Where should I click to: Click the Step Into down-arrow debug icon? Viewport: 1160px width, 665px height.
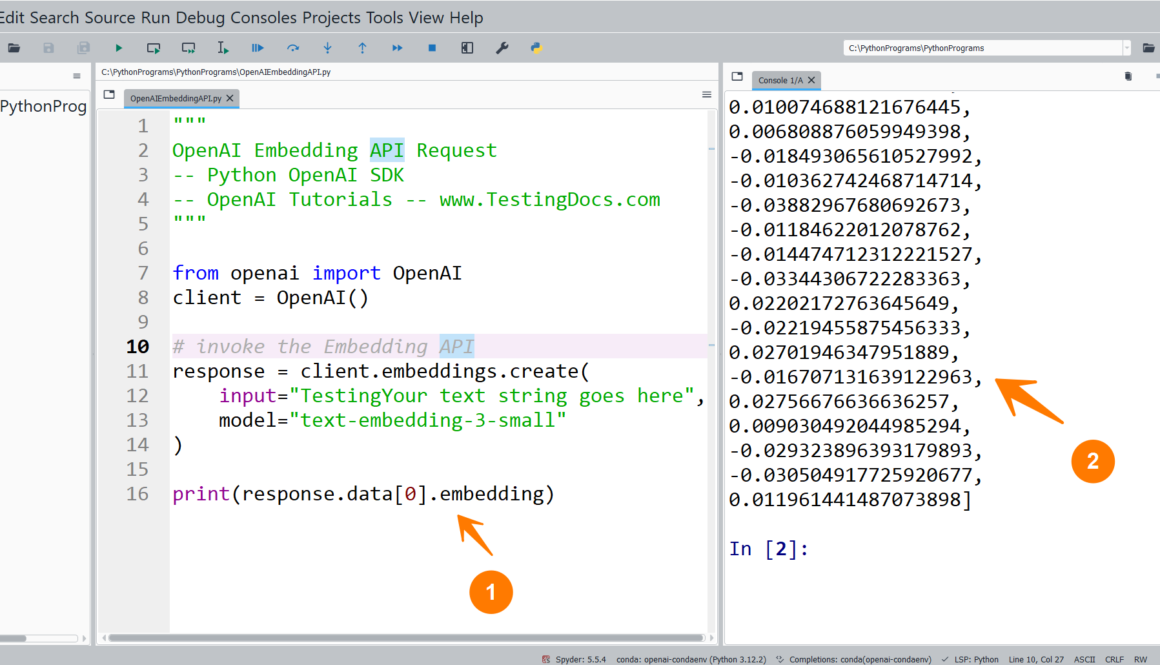pos(327,48)
